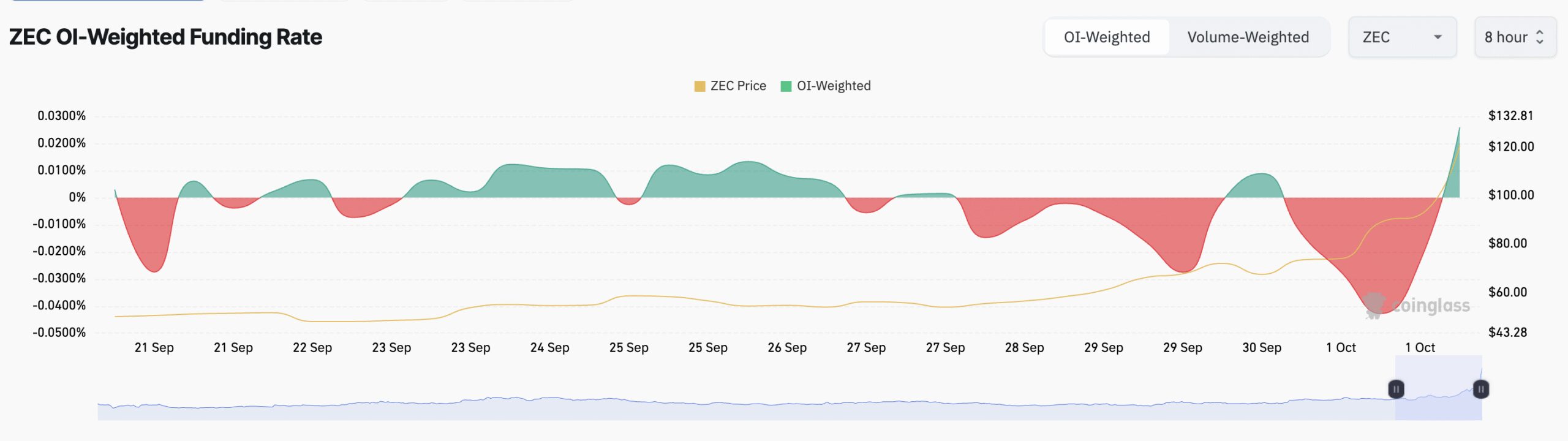This screenshot has height=441, width=1568.
Task: Toggle the OI-Weighted series legend label
Action: click(x=834, y=86)
